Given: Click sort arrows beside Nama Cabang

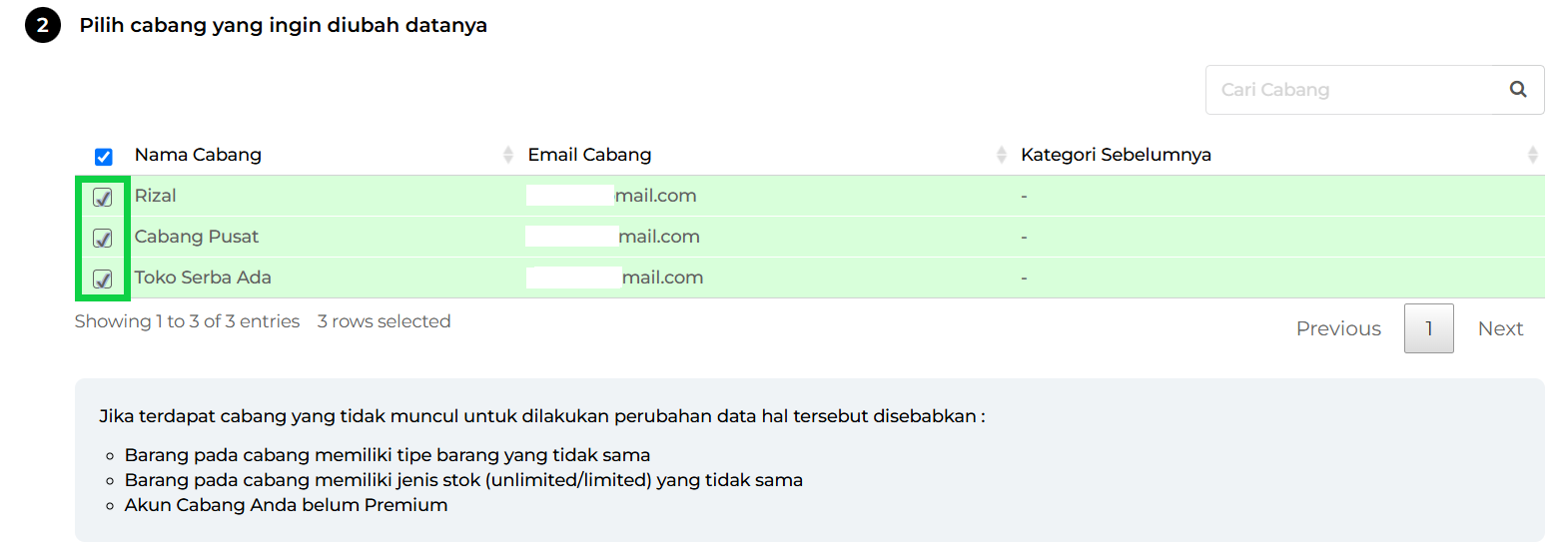Looking at the screenshot, I should click(507, 155).
